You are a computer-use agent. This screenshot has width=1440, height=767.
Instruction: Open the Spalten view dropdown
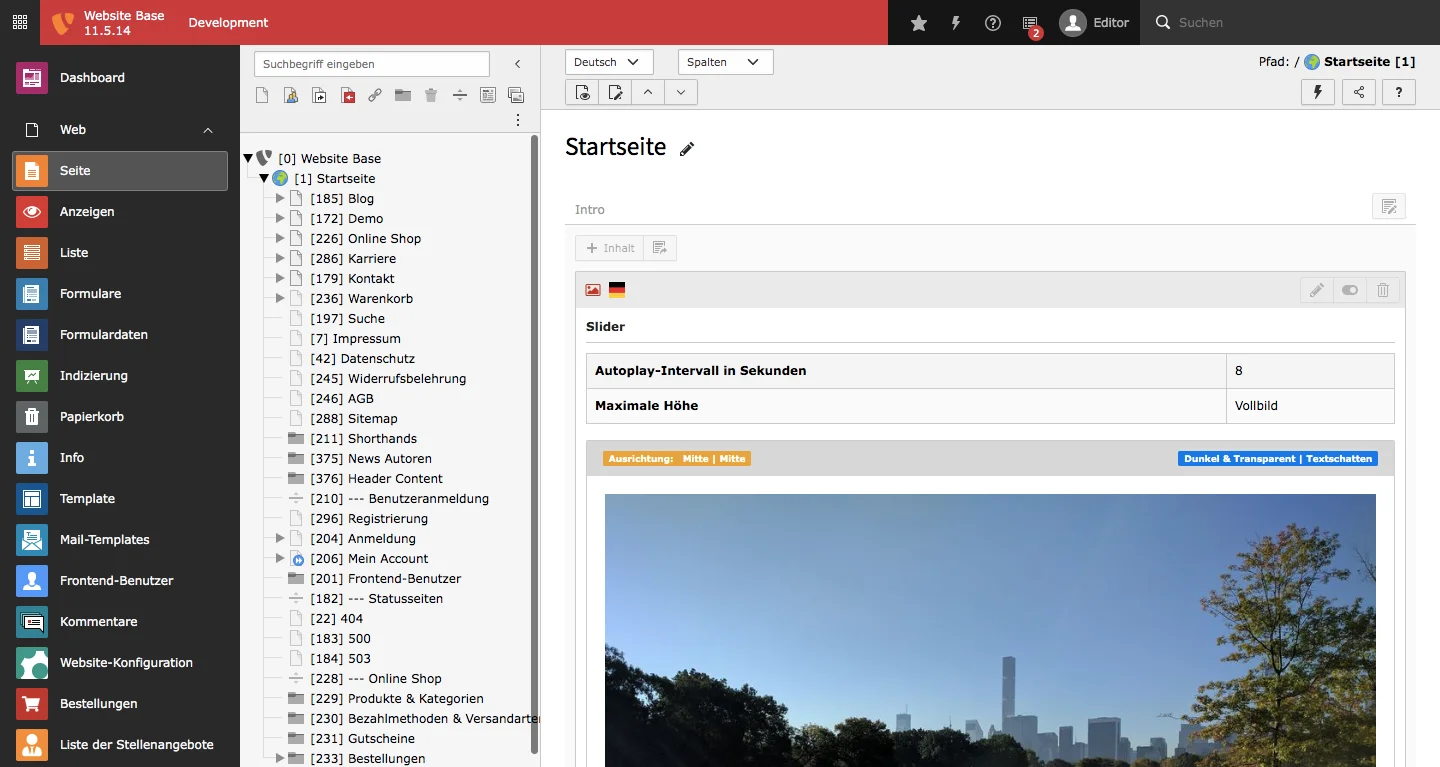click(725, 62)
